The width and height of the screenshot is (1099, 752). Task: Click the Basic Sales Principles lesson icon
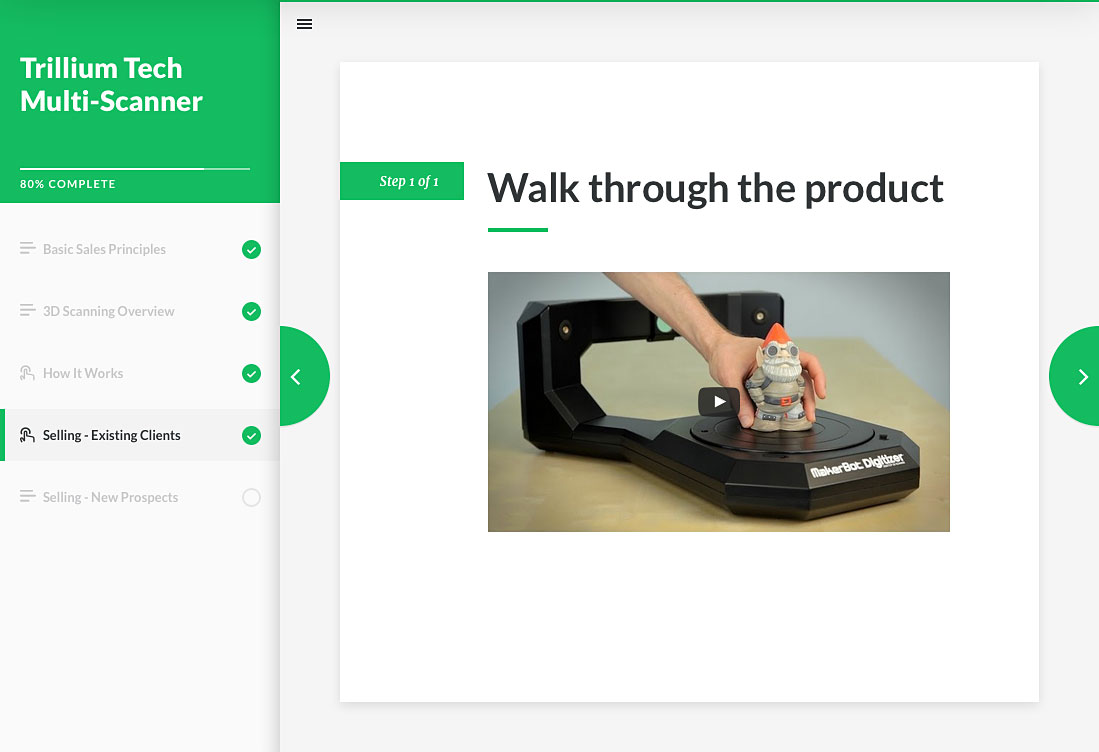27,248
